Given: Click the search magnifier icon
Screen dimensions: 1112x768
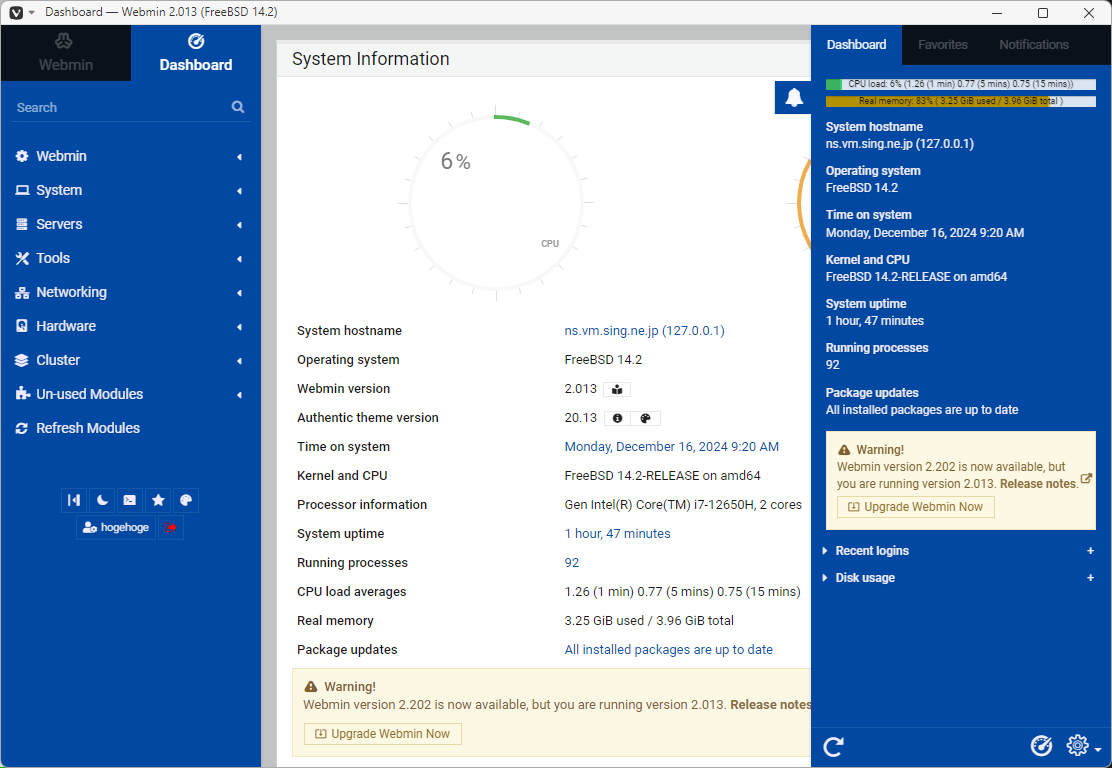Looking at the screenshot, I should coord(238,107).
